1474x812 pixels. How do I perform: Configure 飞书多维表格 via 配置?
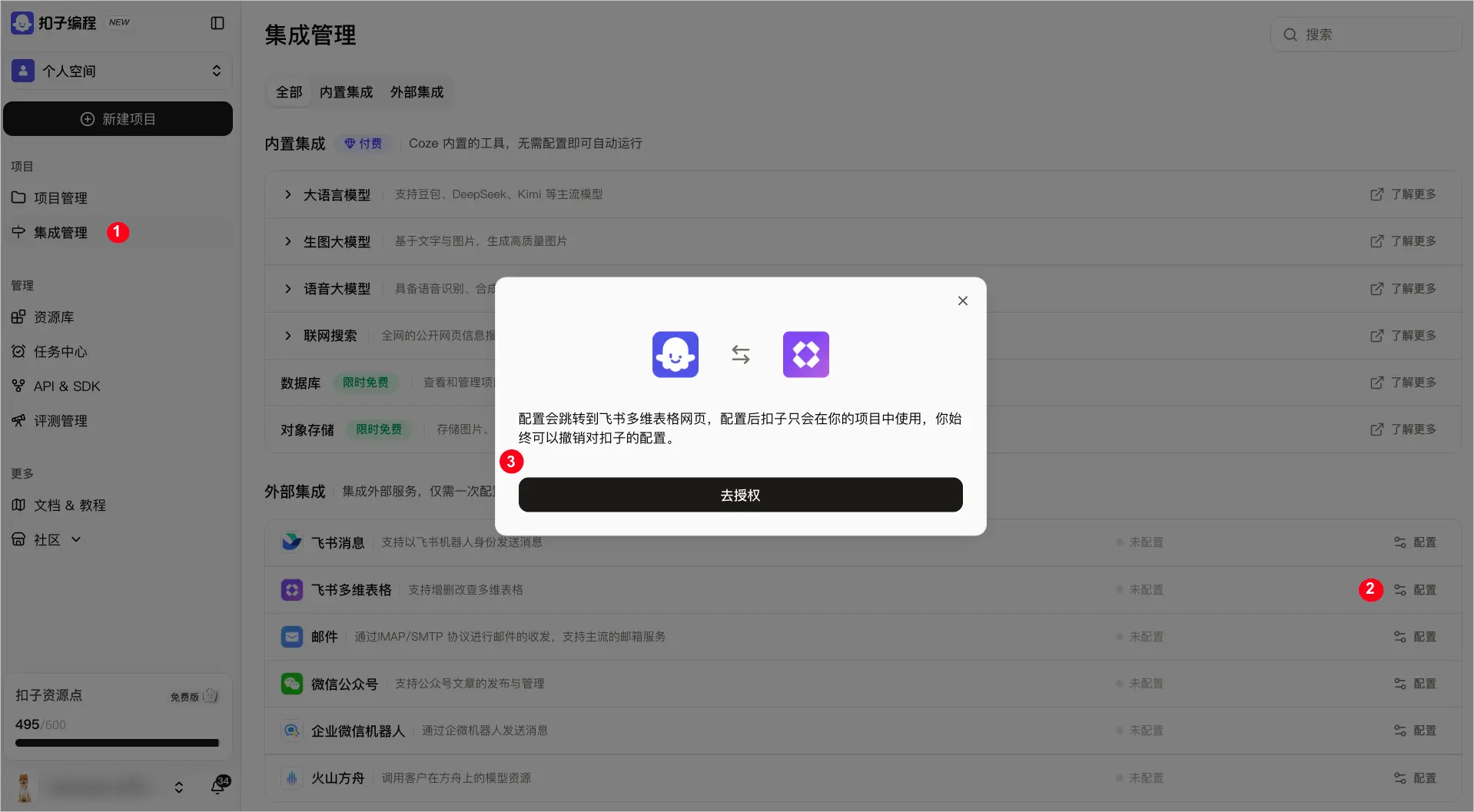pyautogui.click(x=1415, y=590)
